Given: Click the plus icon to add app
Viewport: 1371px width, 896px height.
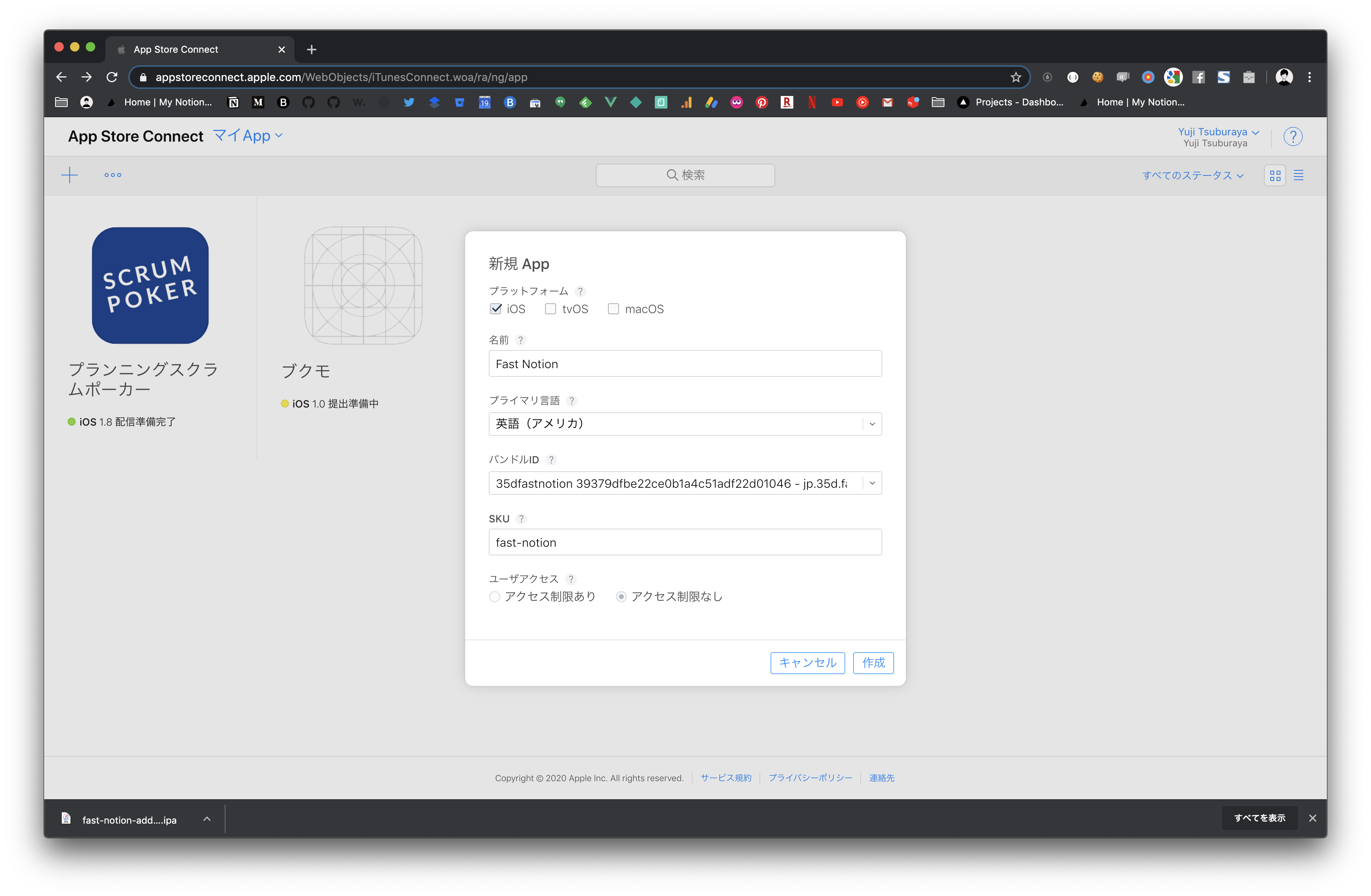Looking at the screenshot, I should [x=70, y=175].
